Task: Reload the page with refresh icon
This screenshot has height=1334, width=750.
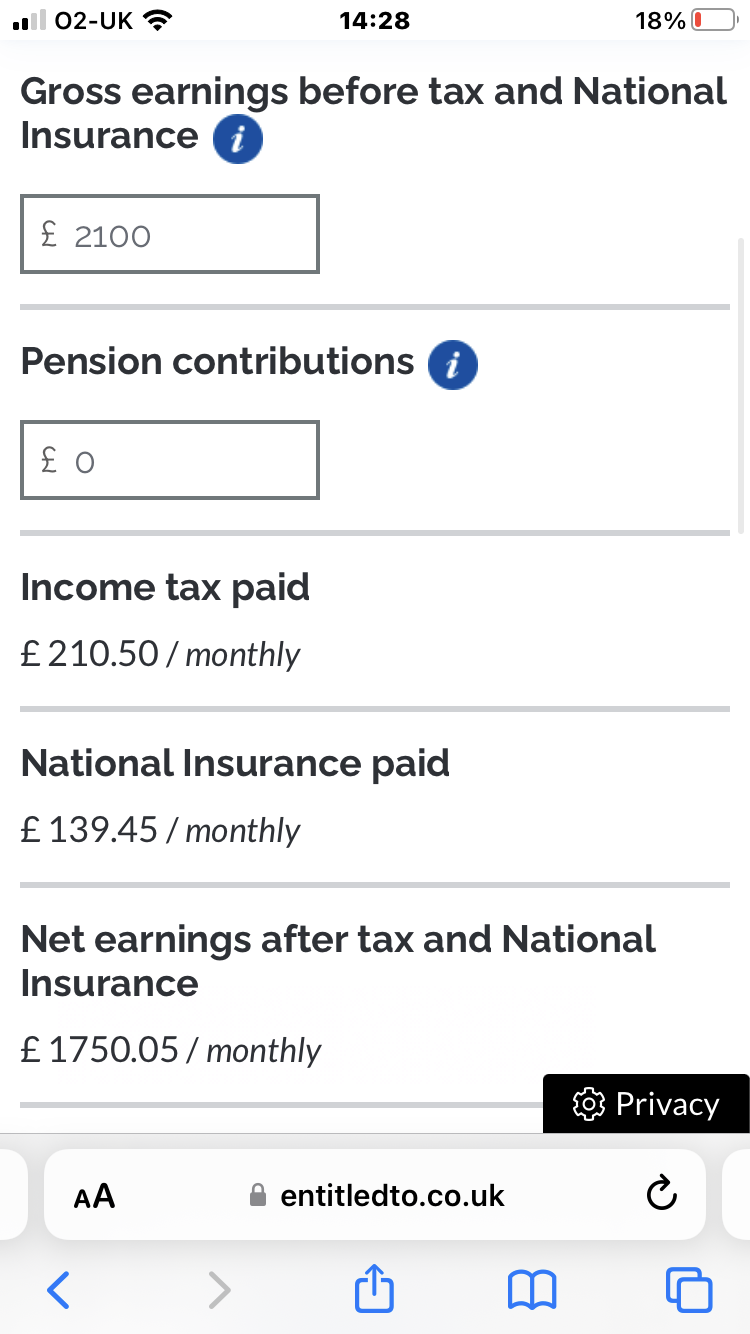Action: pyautogui.click(x=662, y=1193)
